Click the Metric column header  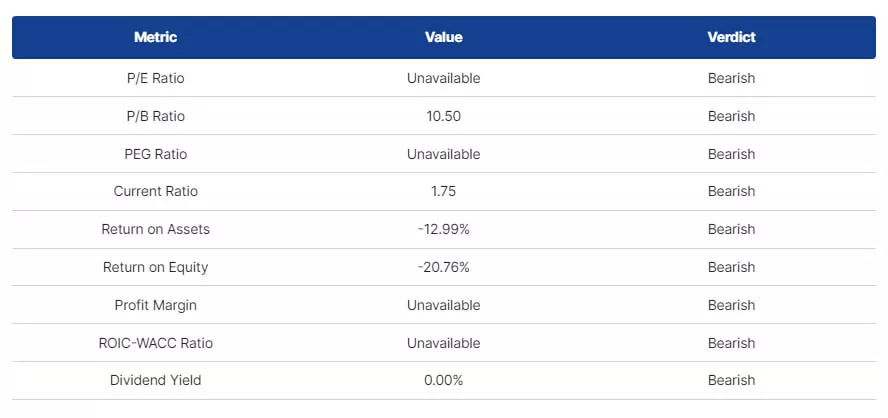point(155,37)
